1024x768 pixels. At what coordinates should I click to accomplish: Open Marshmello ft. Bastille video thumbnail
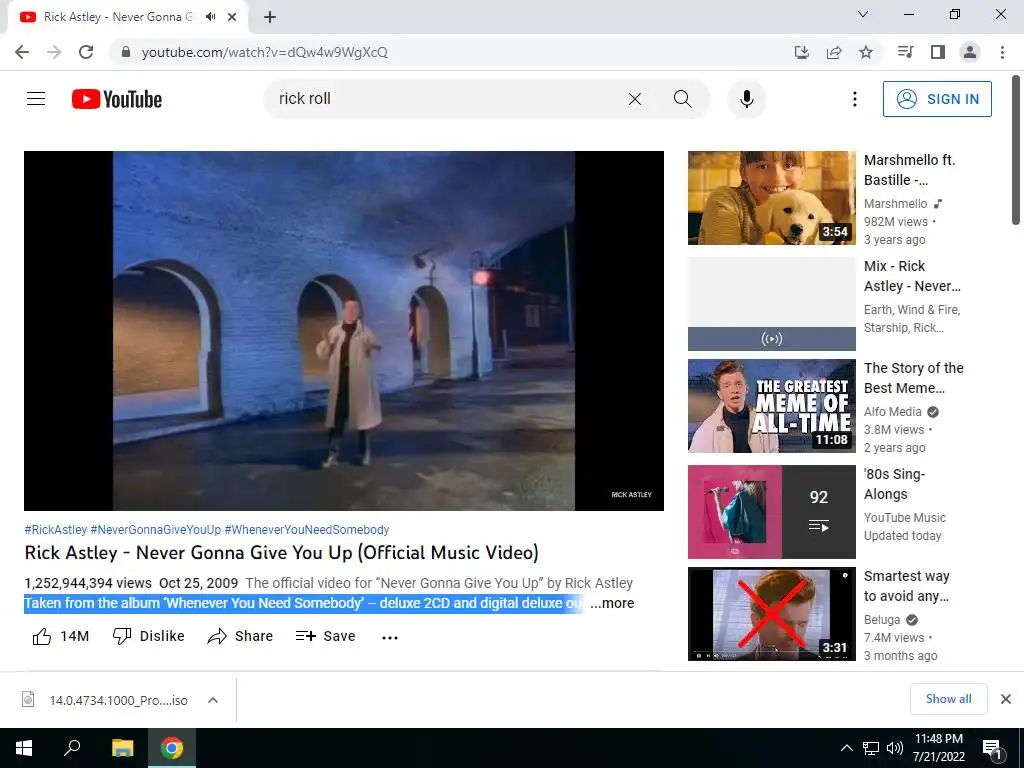771,198
